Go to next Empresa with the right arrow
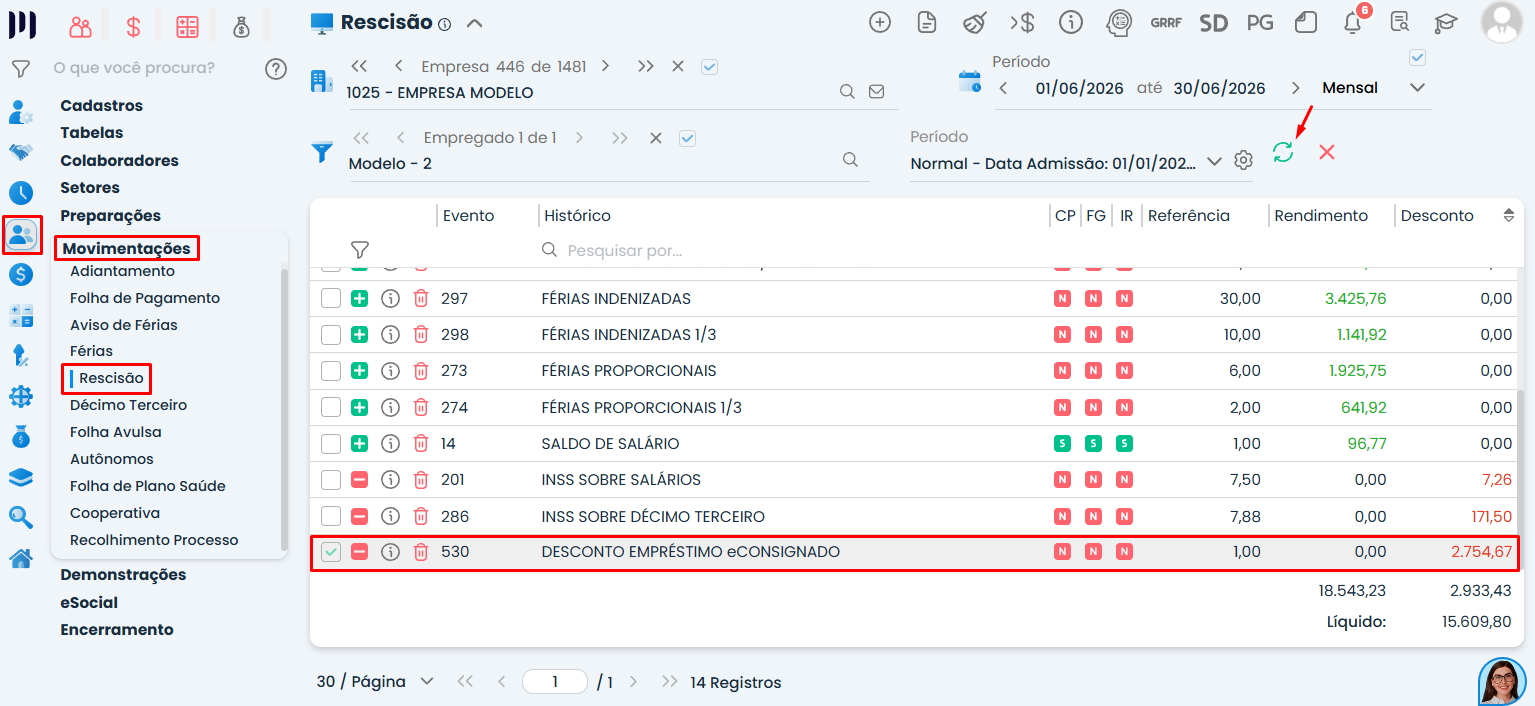Screen dimensions: 1535x706 click(605, 66)
